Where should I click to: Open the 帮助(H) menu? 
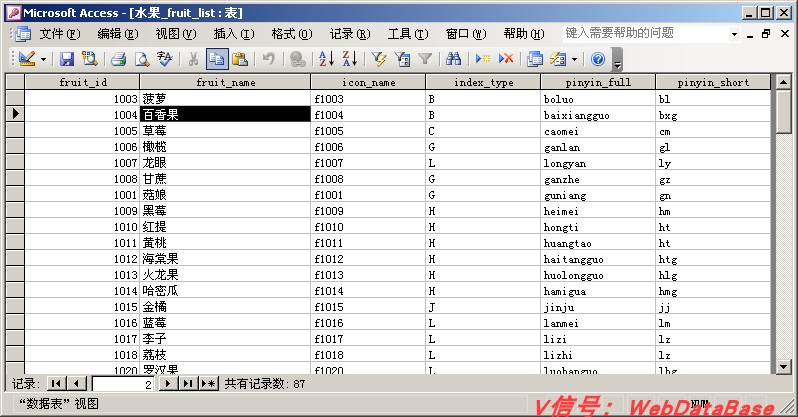point(524,34)
